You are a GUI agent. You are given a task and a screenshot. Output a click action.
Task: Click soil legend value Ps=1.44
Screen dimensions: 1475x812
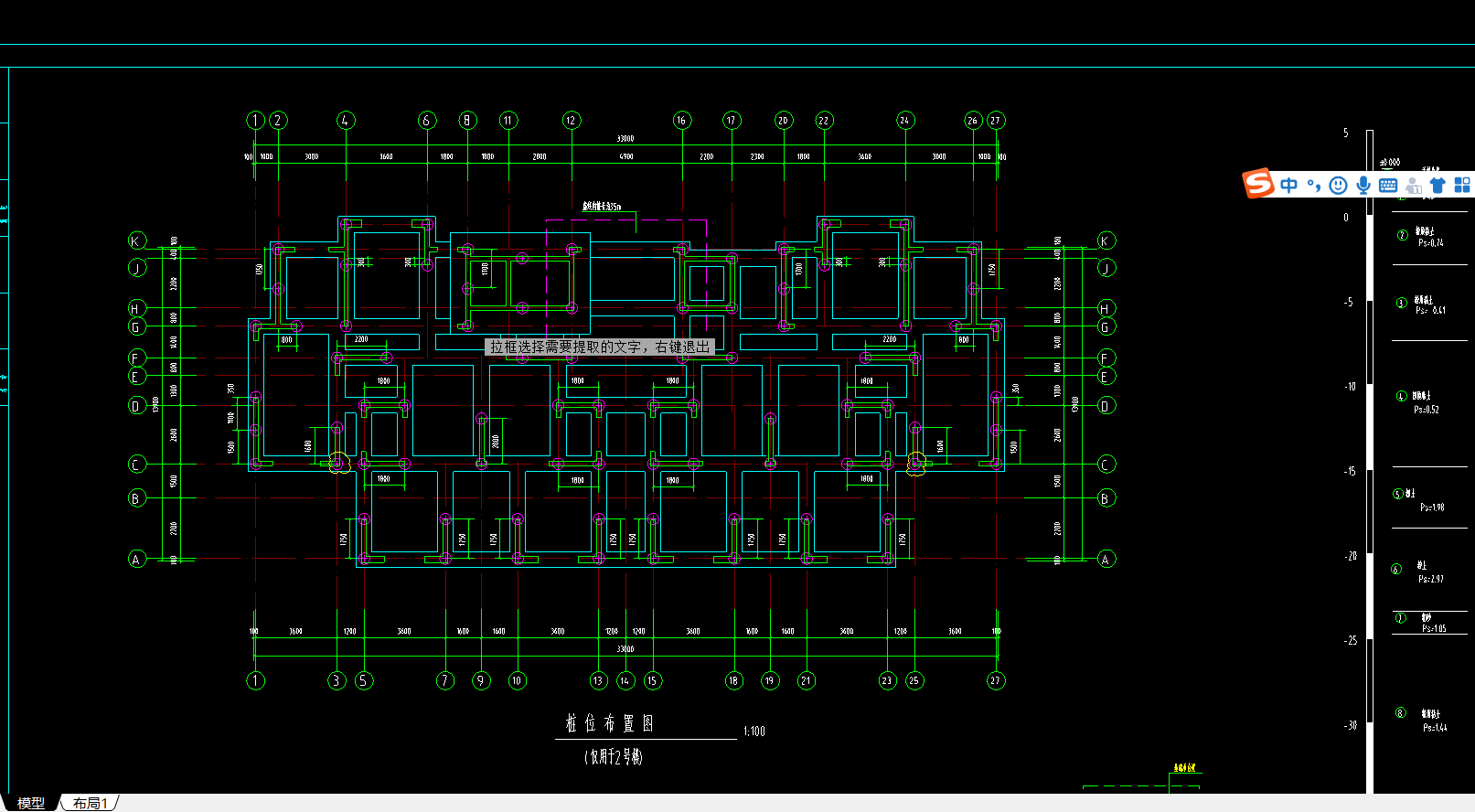1435,728
